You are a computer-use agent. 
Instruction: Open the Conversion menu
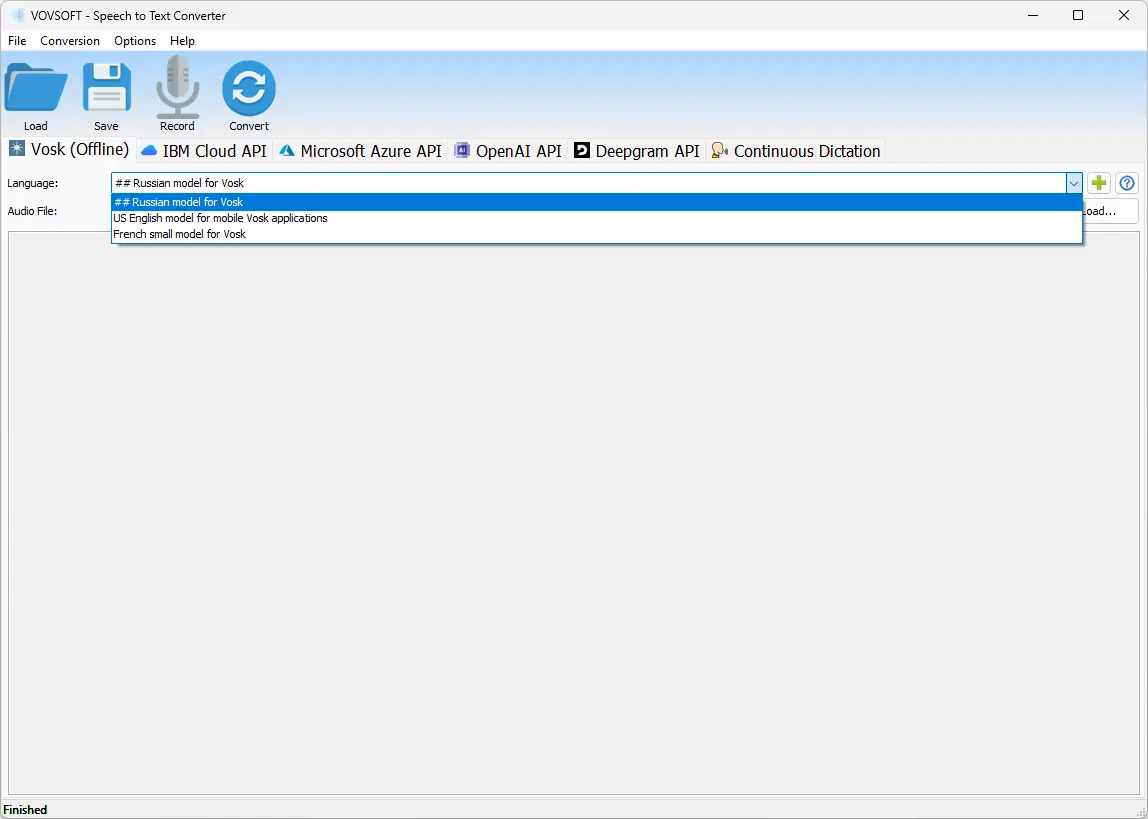[x=70, y=41]
